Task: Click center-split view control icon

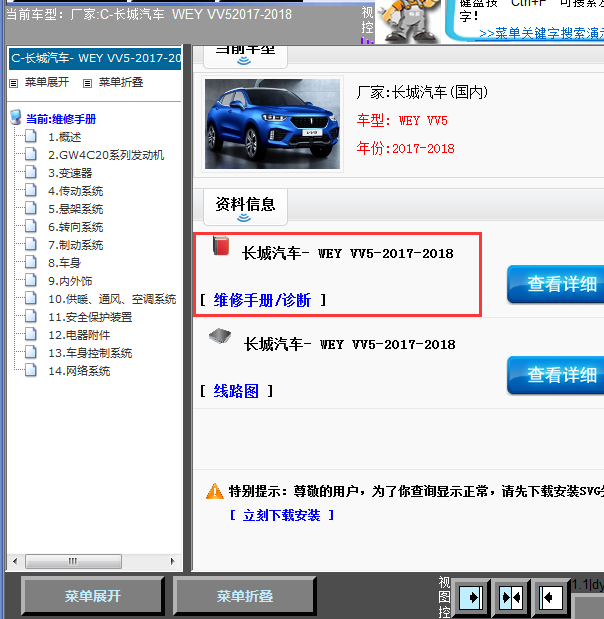Action: 511,598
